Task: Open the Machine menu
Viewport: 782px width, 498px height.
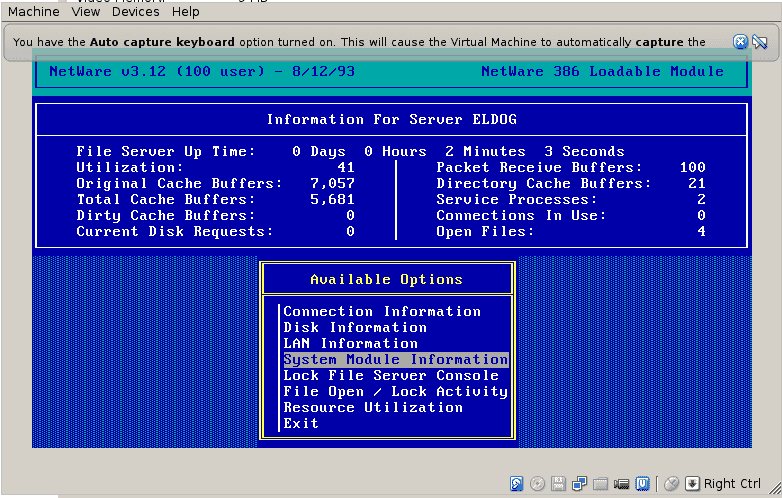Action: click(x=33, y=11)
